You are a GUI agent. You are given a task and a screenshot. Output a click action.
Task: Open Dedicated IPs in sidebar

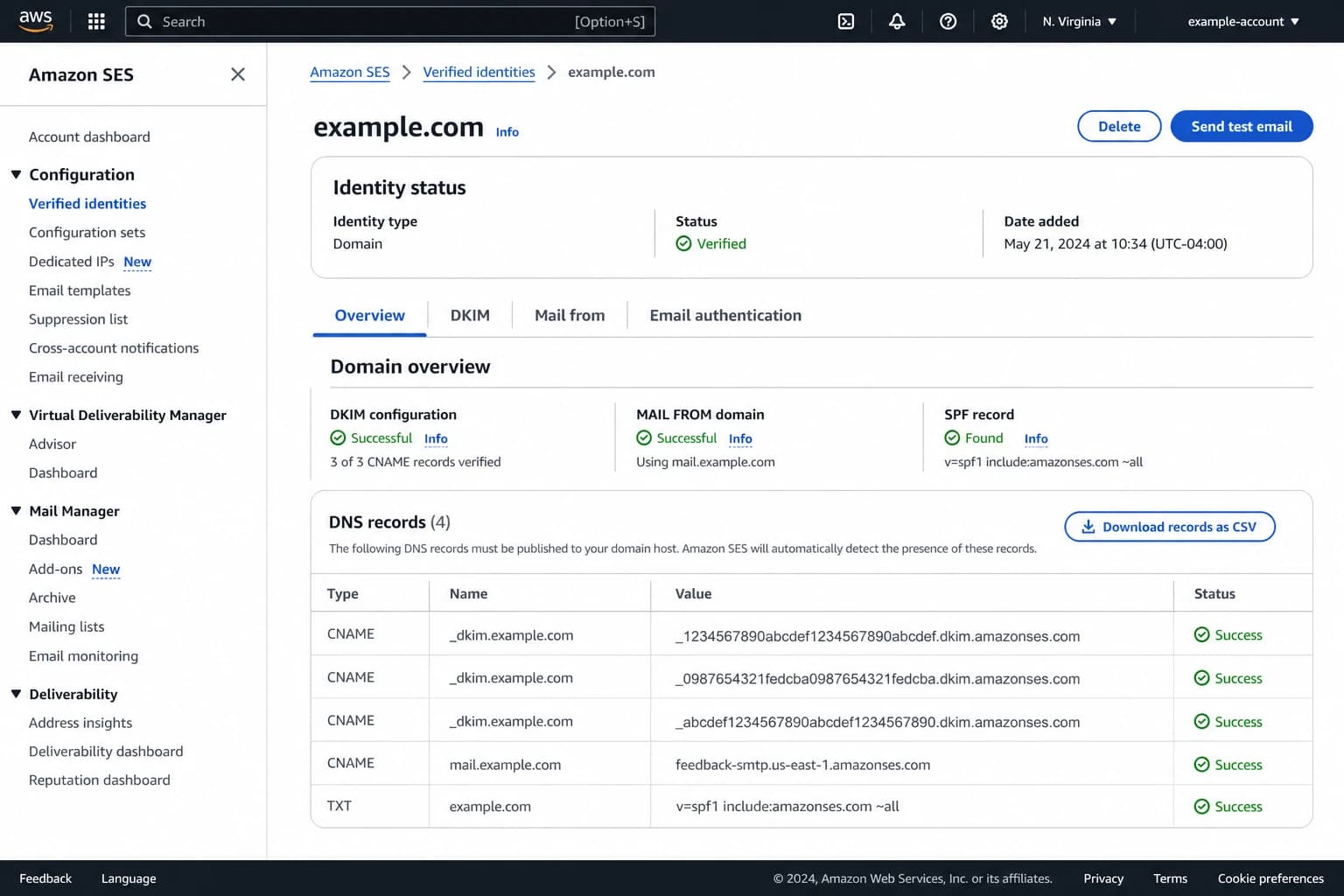click(72, 262)
